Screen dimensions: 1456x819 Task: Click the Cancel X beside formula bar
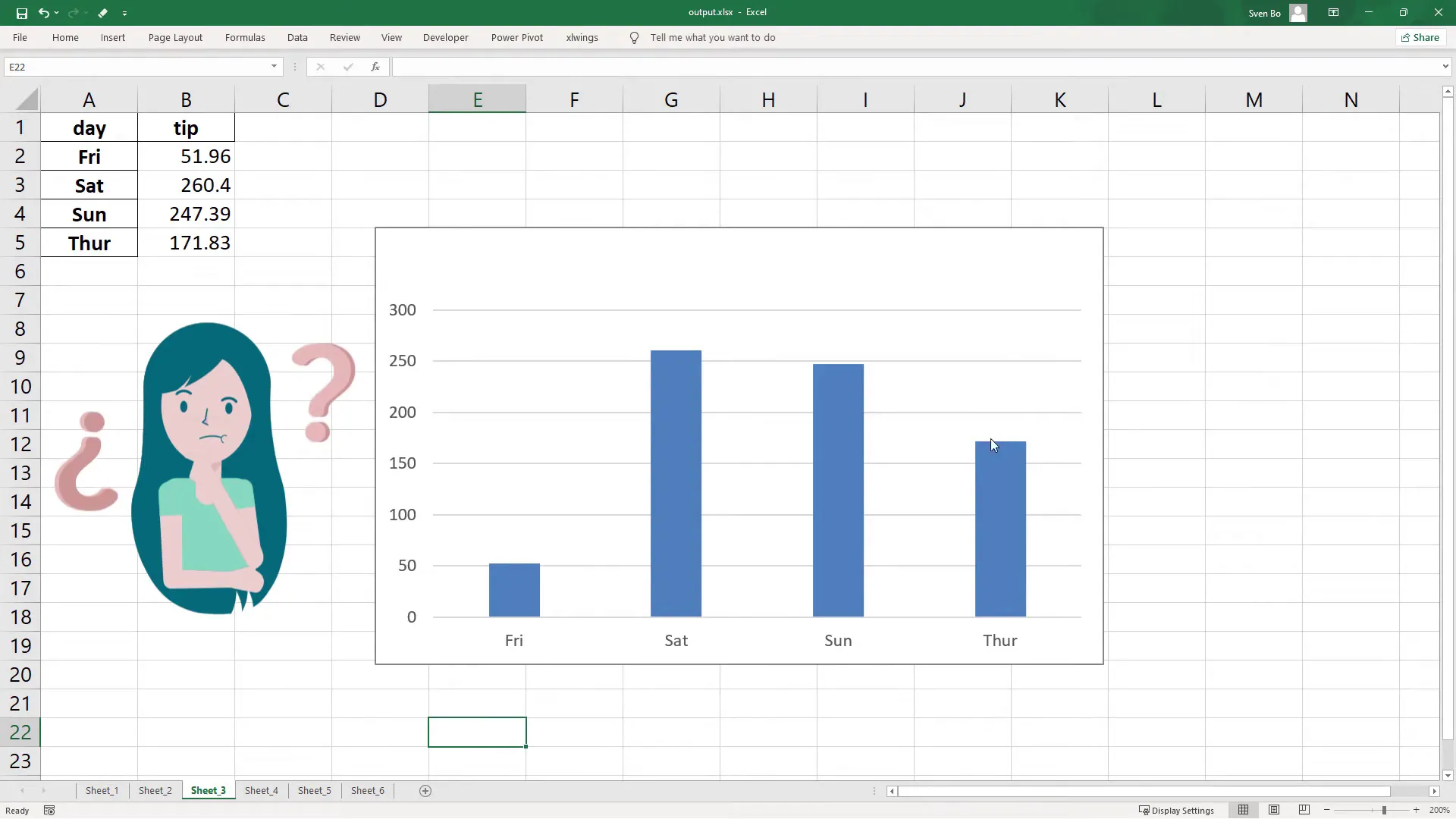click(320, 67)
